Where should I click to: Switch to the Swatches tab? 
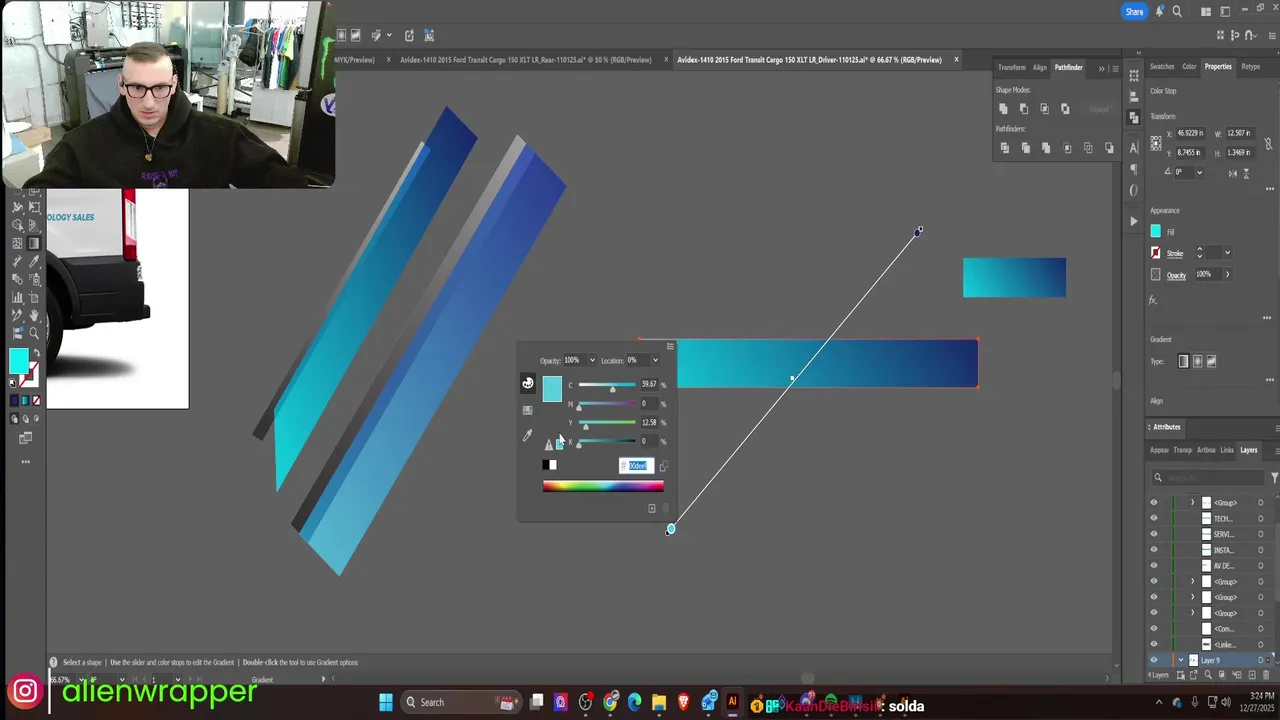pos(1162,67)
